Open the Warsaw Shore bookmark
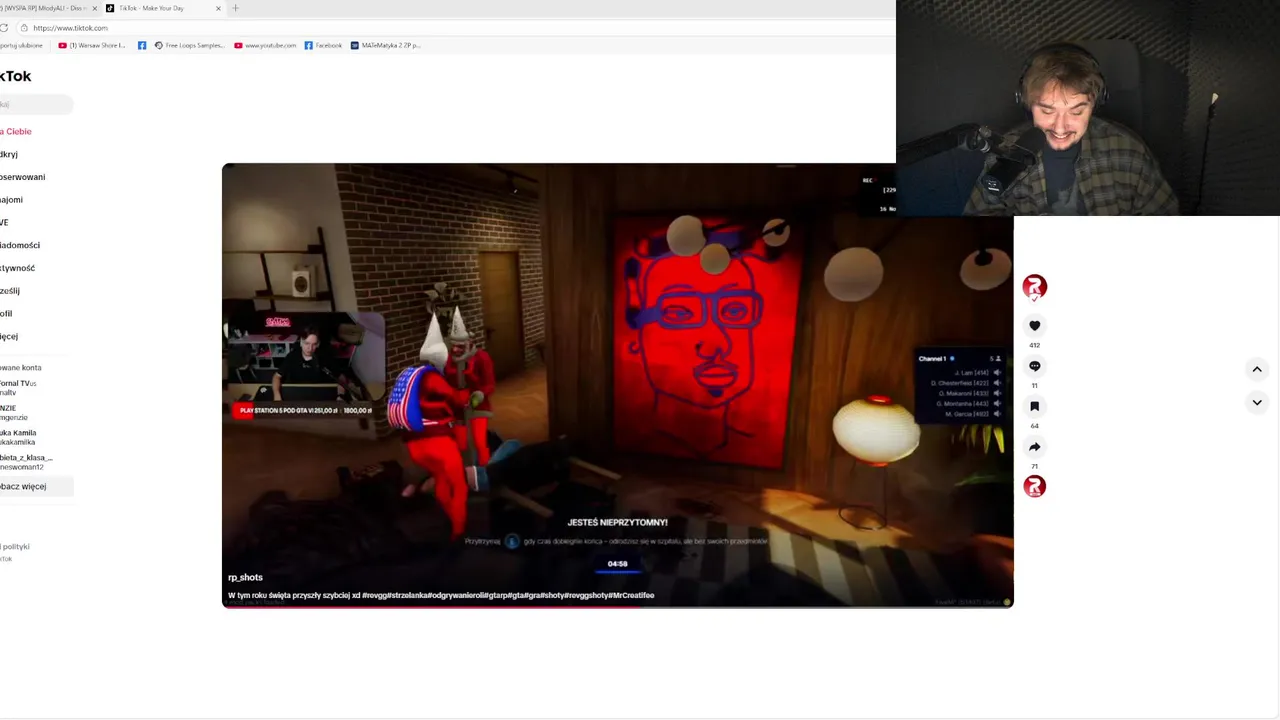 (92, 45)
